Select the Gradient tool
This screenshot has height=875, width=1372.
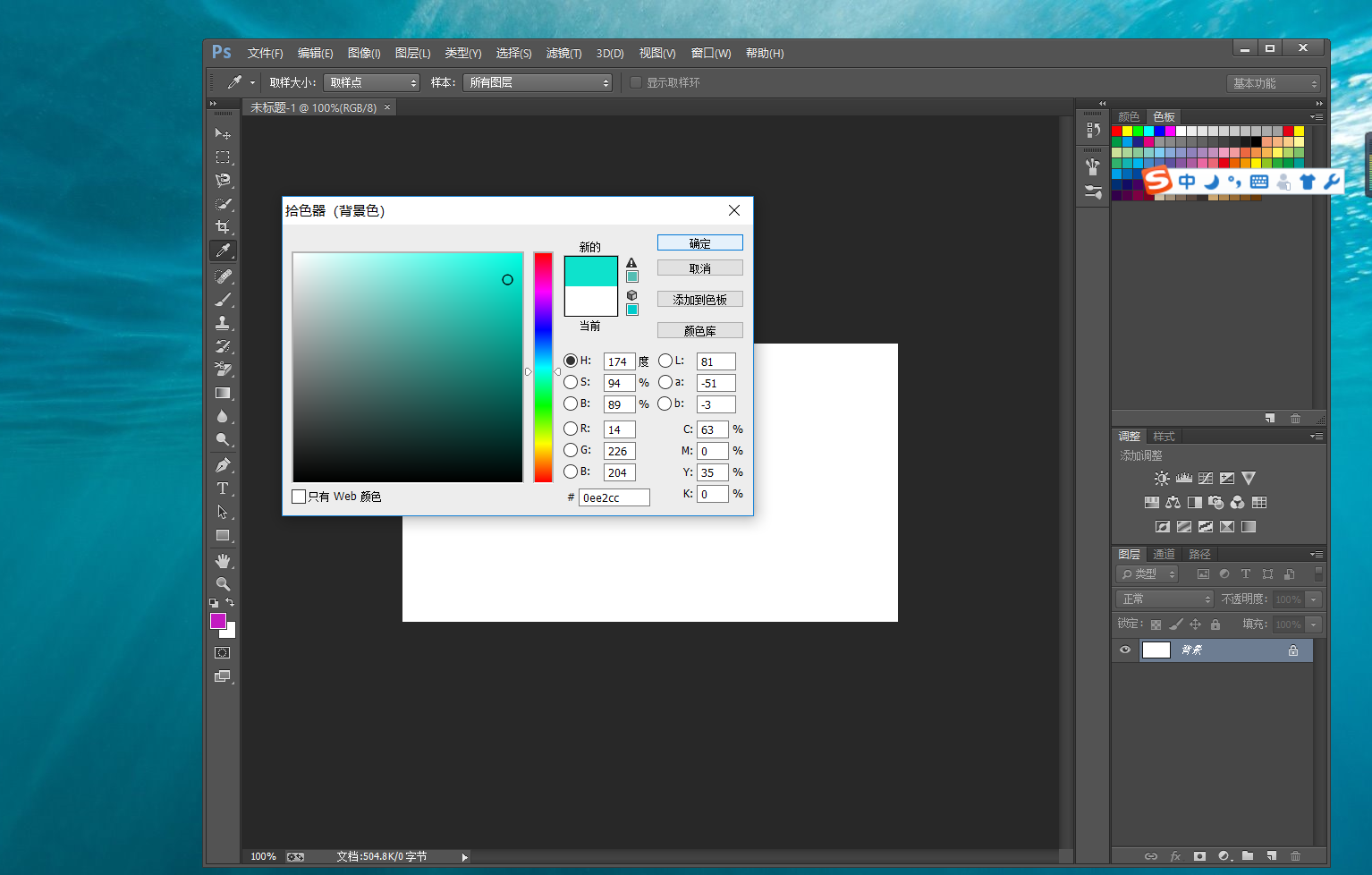click(x=223, y=393)
